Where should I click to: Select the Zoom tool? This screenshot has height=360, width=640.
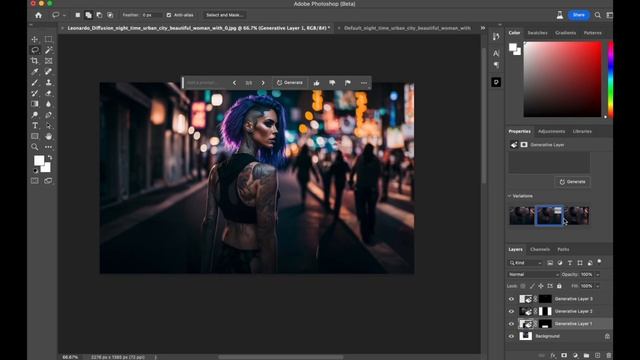(x=35, y=147)
